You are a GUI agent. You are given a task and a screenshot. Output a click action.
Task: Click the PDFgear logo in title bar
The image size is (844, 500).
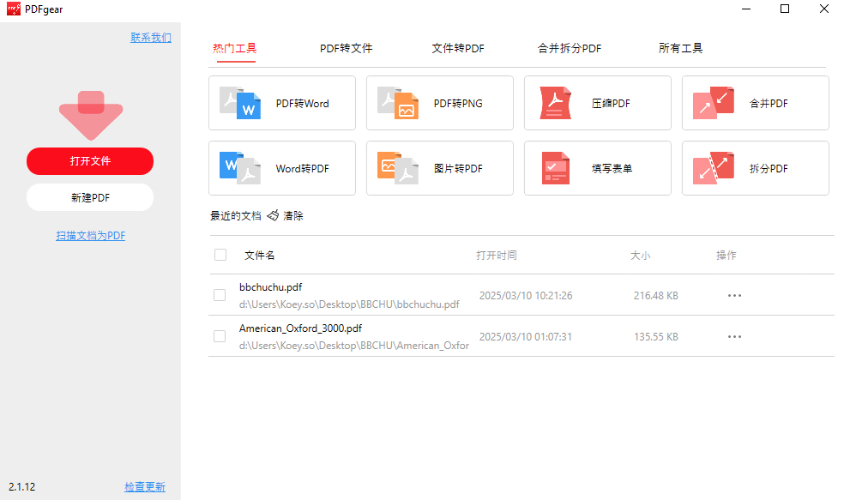tap(13, 9)
